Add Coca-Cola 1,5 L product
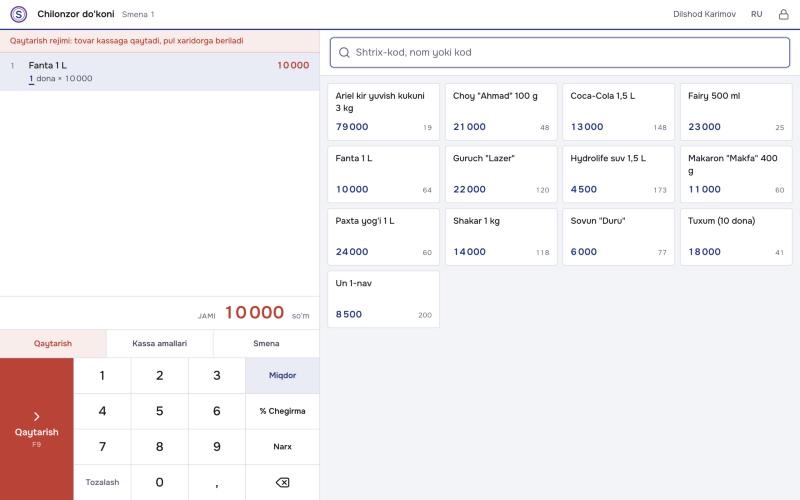 coord(618,112)
